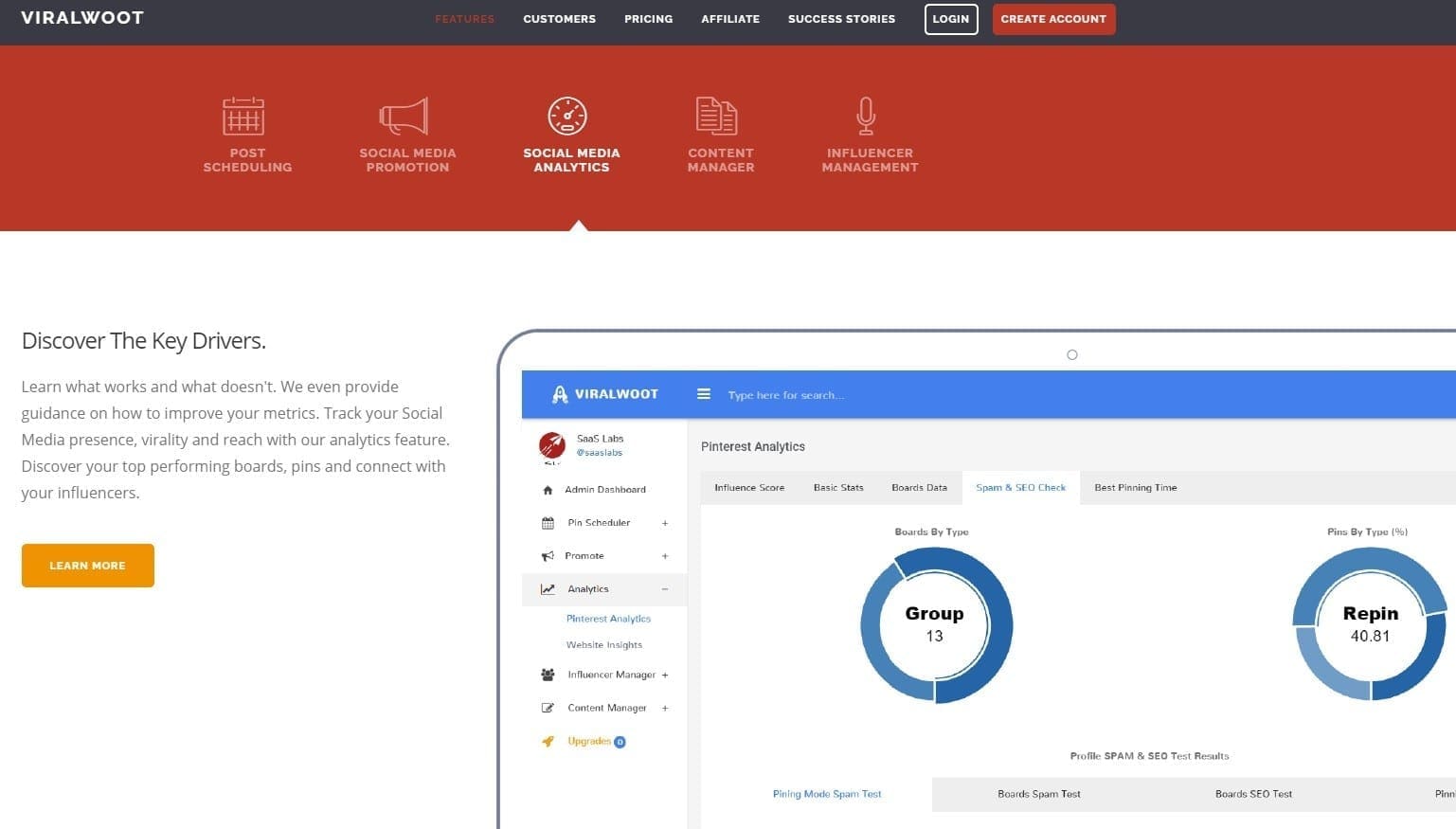This screenshot has width=1456, height=829.
Task: Expand the Pin Scheduler submenu
Action: (665, 523)
